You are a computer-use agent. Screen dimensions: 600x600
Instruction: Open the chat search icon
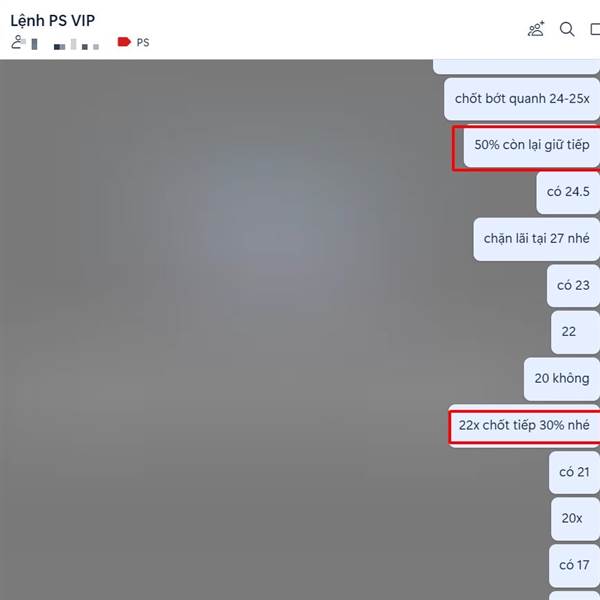(x=567, y=29)
